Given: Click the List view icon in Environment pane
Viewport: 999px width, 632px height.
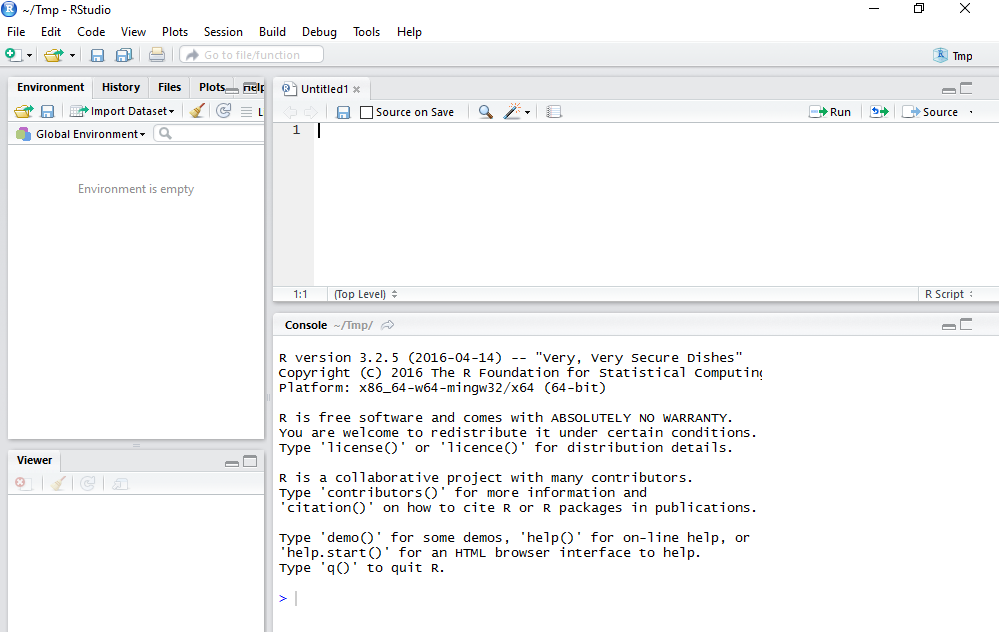Looking at the screenshot, I should [247, 112].
